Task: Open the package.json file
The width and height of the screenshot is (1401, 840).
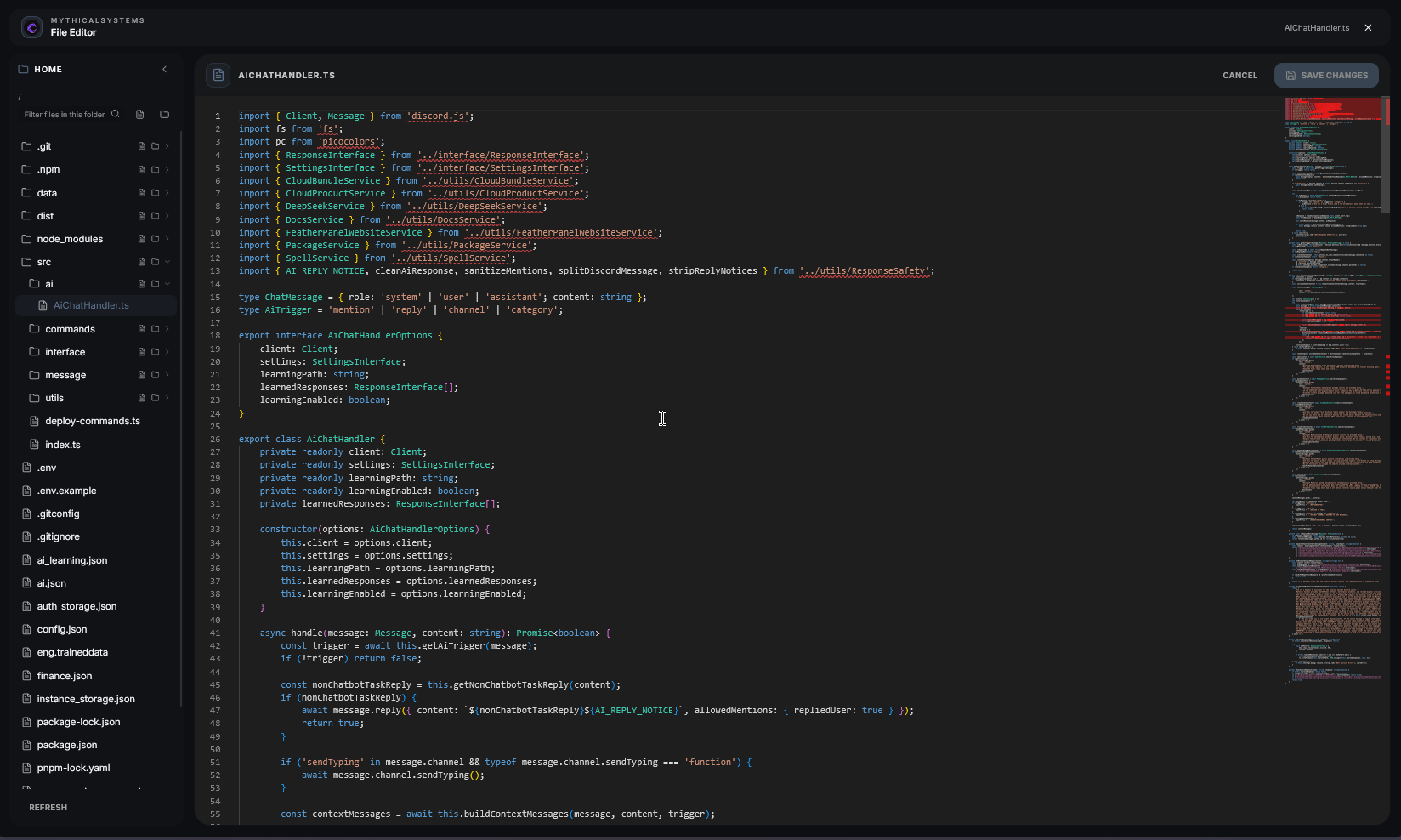Action: coord(67,745)
